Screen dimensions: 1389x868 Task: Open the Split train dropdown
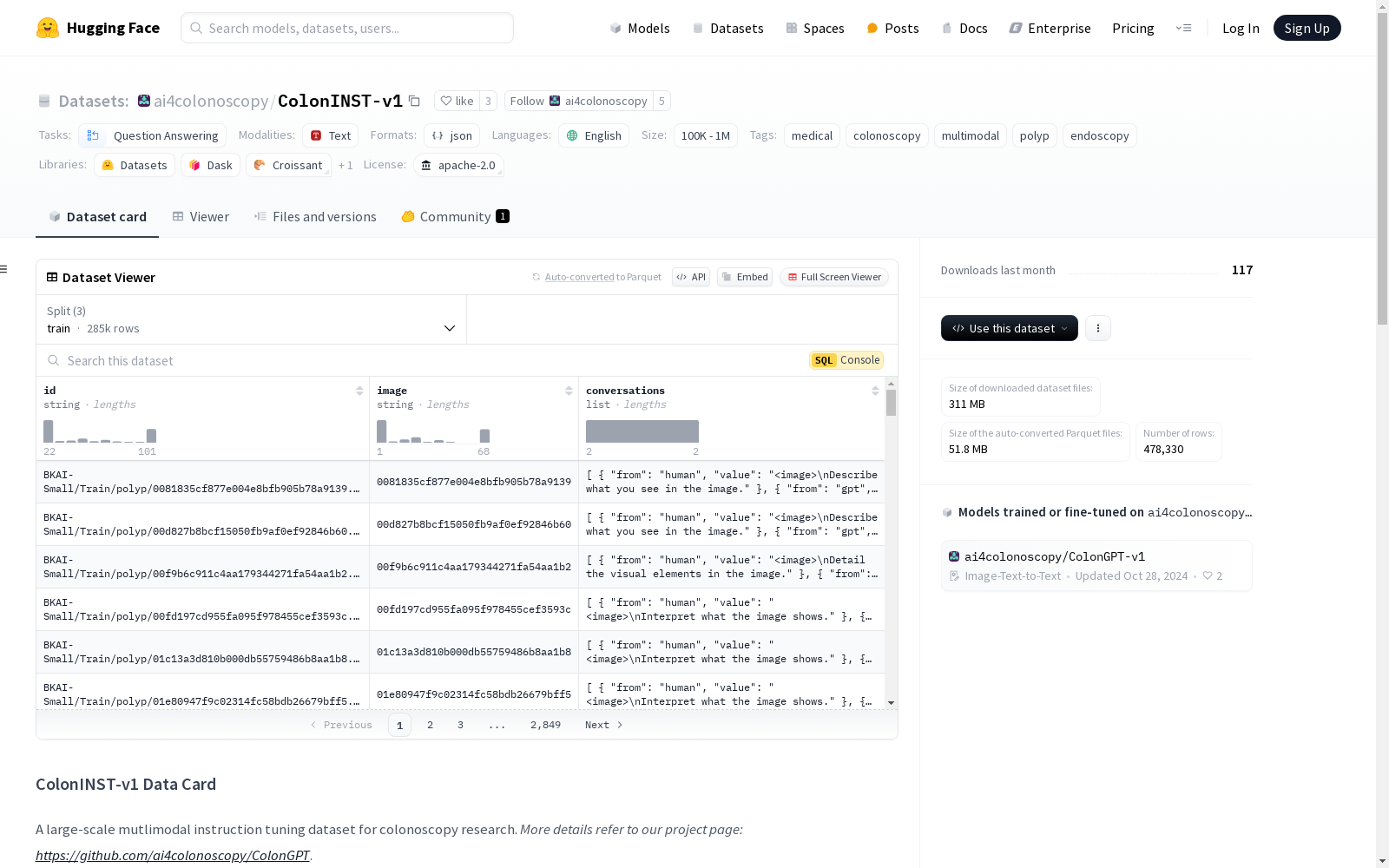(x=251, y=319)
